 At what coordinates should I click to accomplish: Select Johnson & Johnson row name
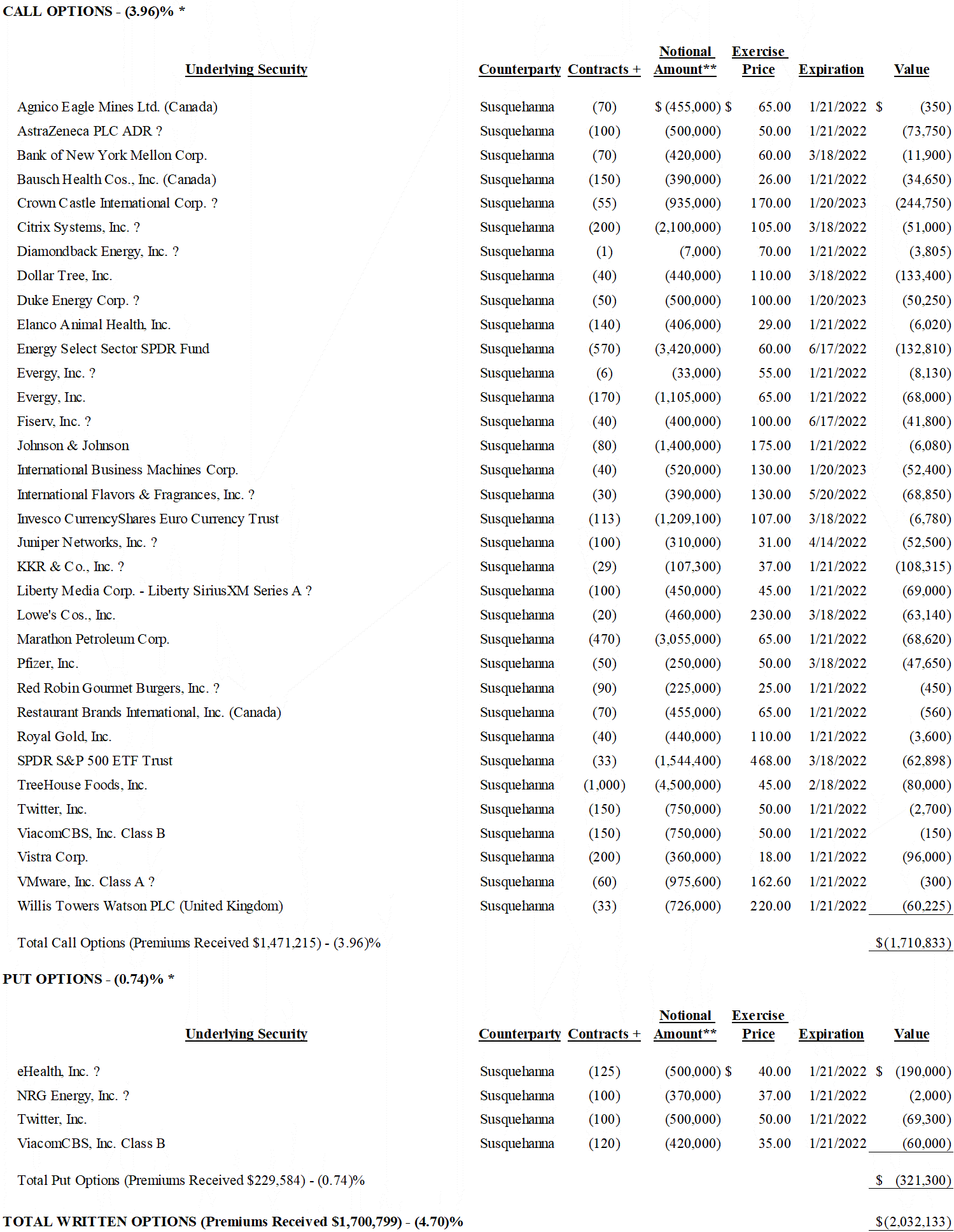click(x=73, y=446)
